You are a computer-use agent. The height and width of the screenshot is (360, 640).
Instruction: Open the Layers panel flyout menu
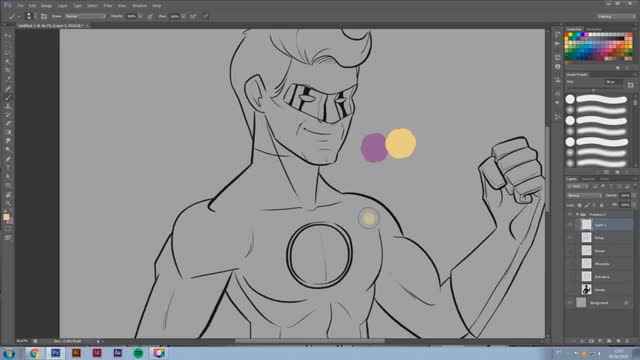(634, 179)
